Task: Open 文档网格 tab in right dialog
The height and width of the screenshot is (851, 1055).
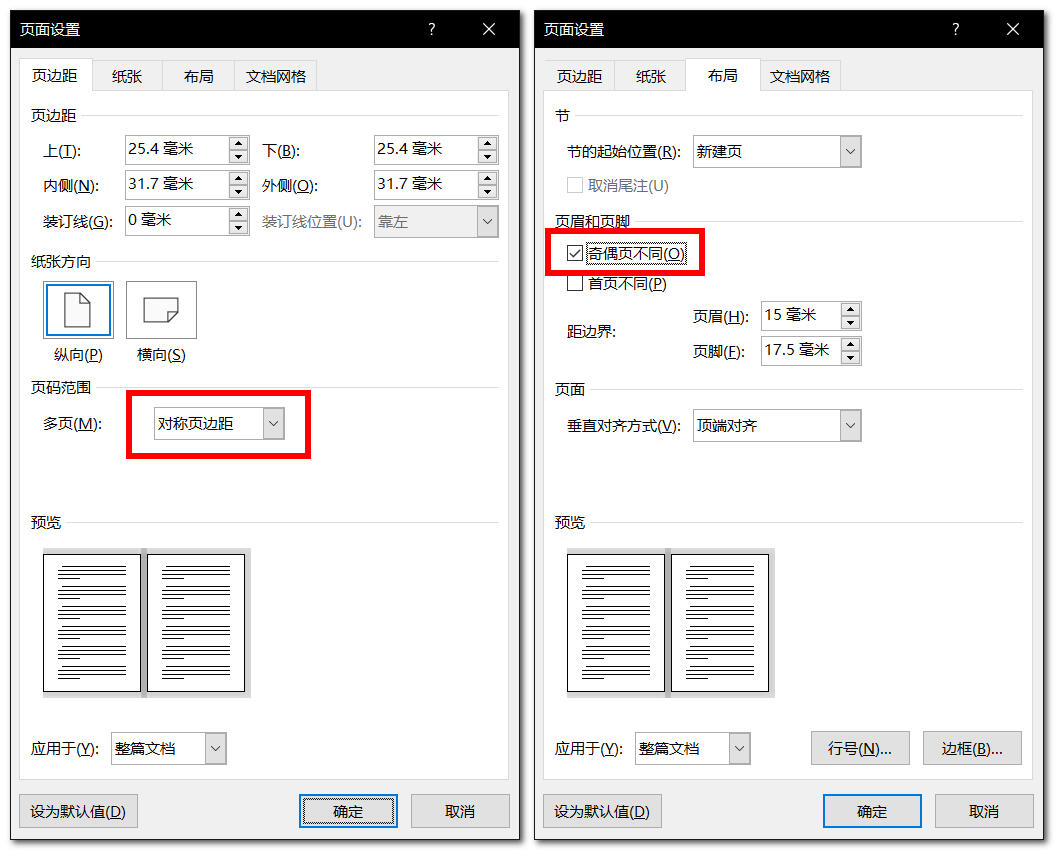Action: tap(800, 76)
